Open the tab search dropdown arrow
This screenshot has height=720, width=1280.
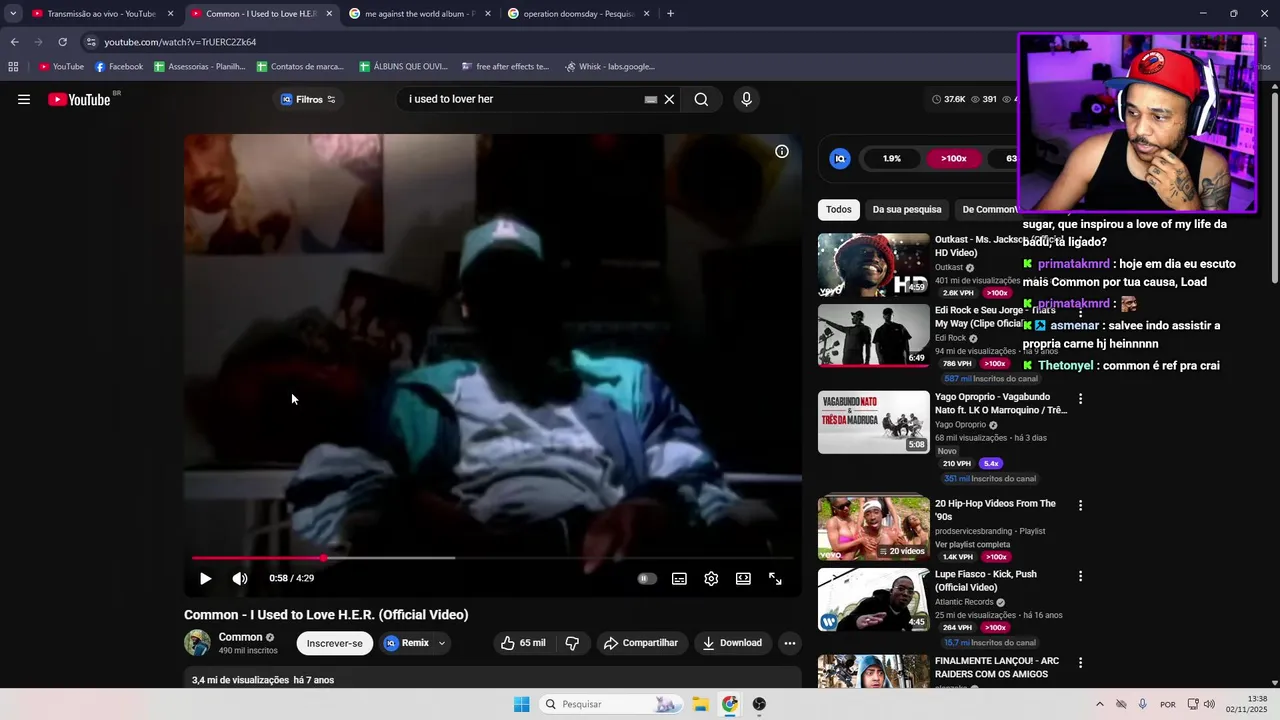pos(12,14)
